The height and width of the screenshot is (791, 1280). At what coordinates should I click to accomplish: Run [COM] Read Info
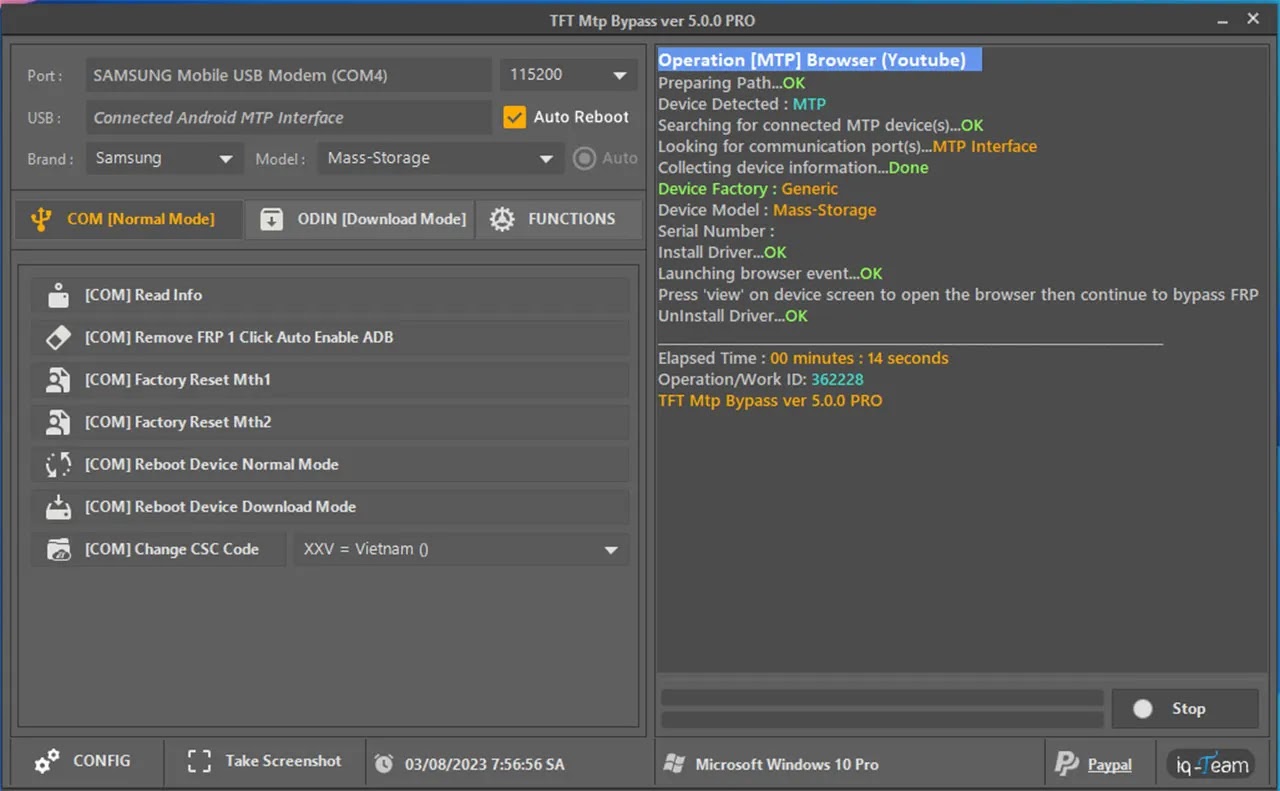point(330,295)
